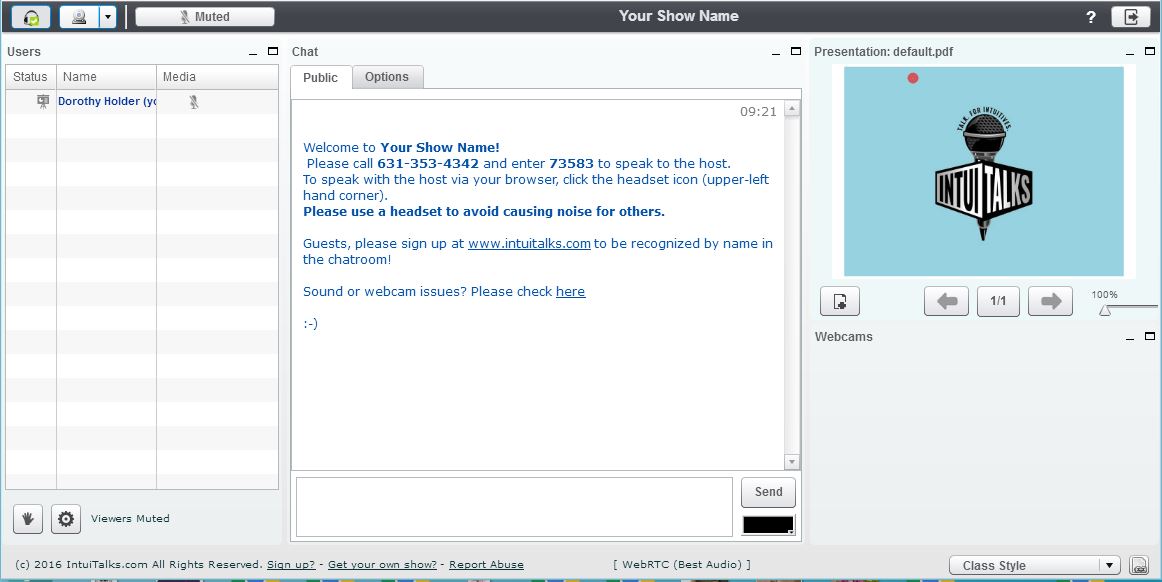Open the www.intuitalks.com link
Screen dimensions: 1162x582
(x=529, y=243)
